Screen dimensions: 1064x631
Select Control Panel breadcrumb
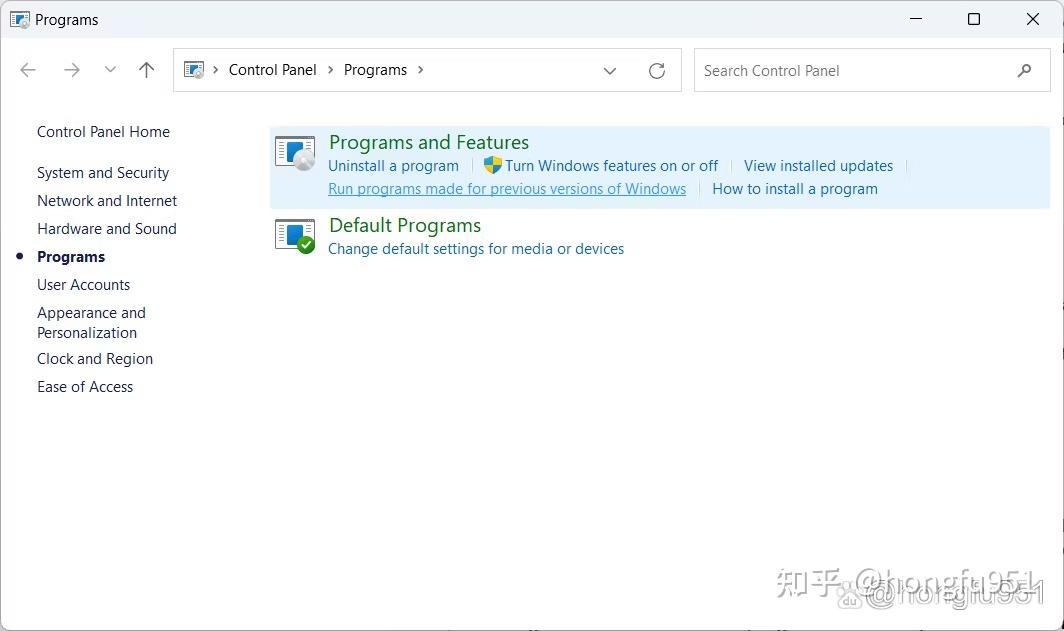(272, 70)
